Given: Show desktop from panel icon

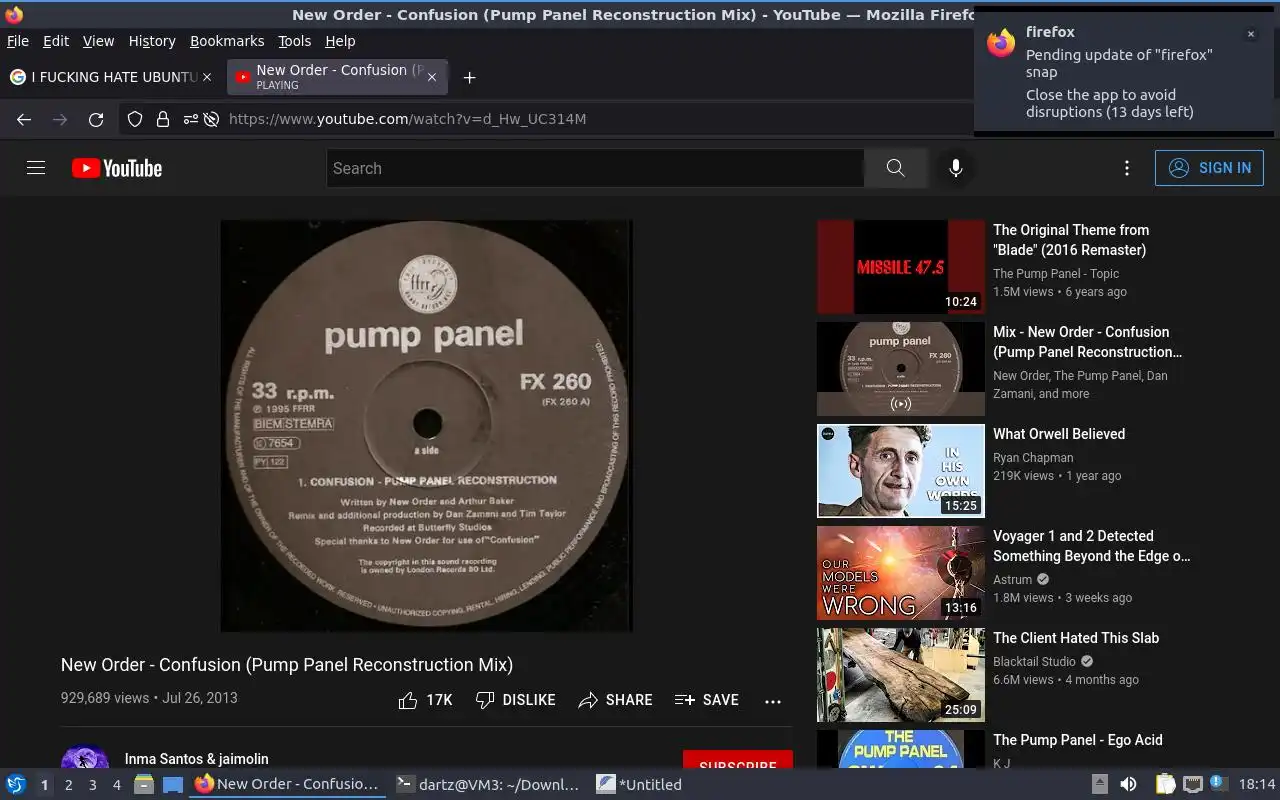Looking at the screenshot, I should pyautogui.click(x=173, y=784).
